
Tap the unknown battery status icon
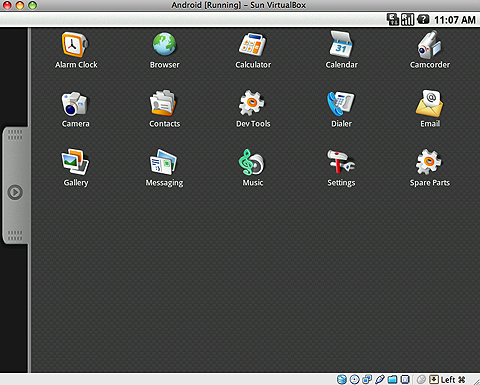pos(423,19)
